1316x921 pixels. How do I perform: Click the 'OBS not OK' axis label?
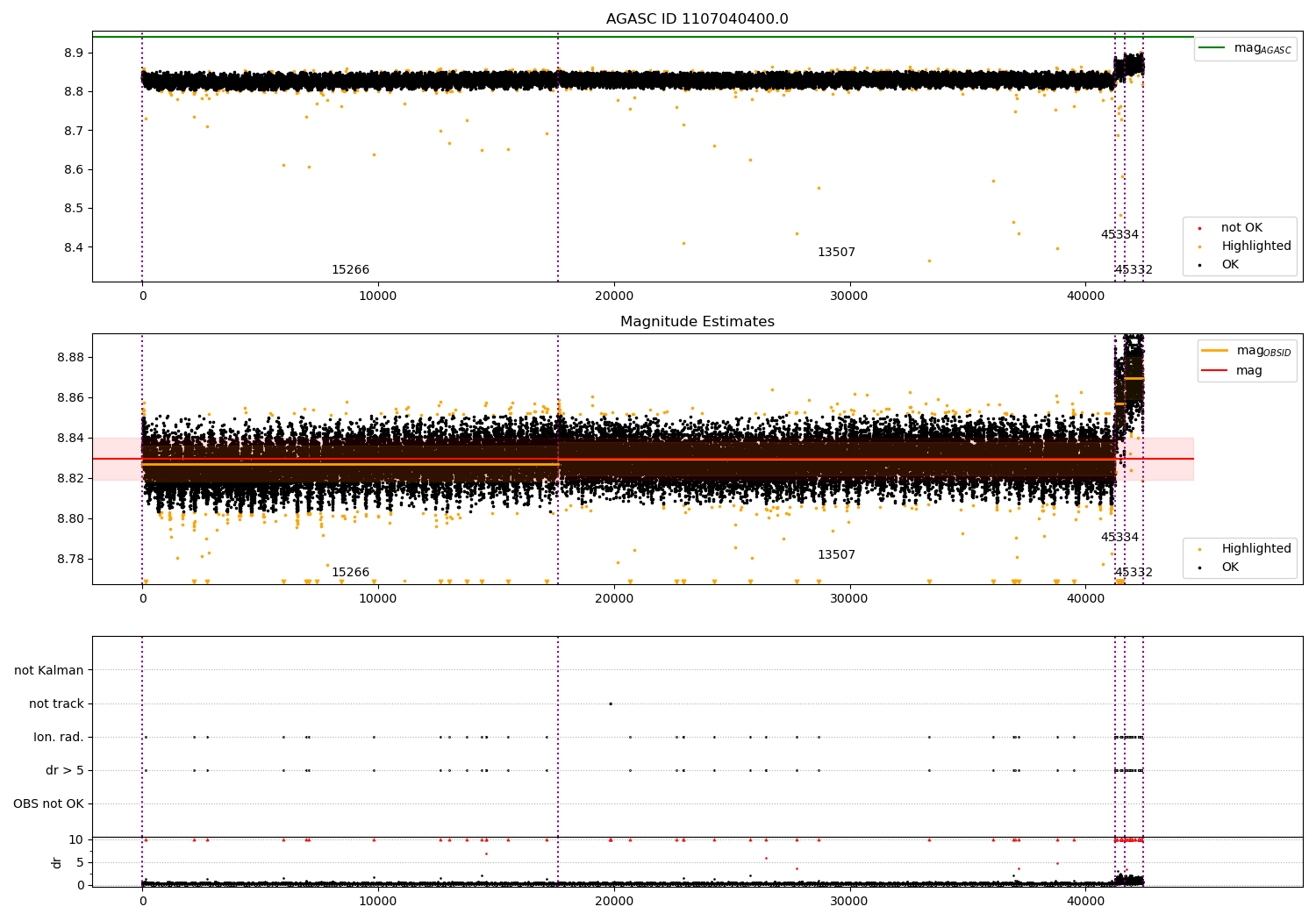coord(49,804)
